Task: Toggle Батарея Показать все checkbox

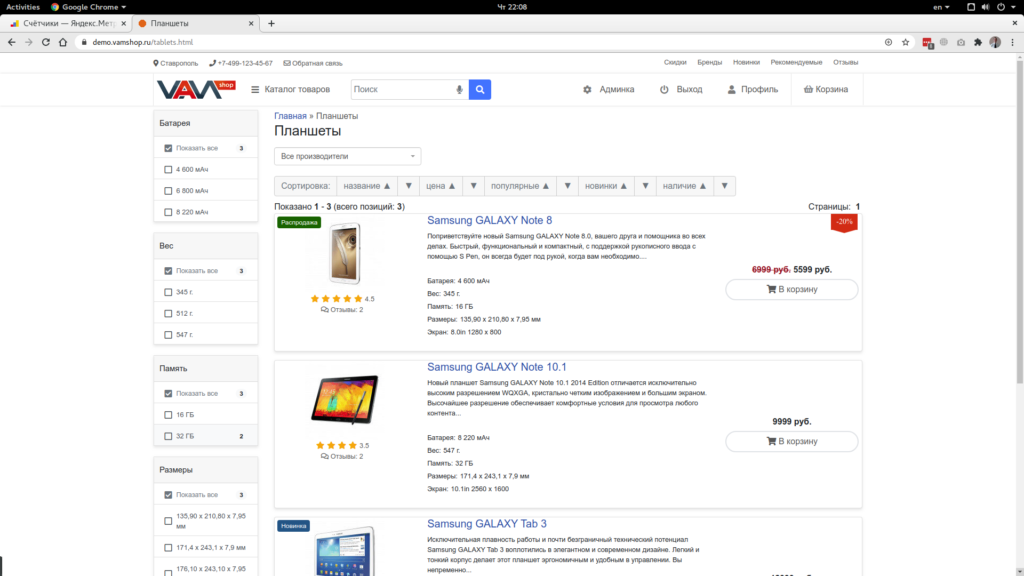Action: [x=168, y=148]
